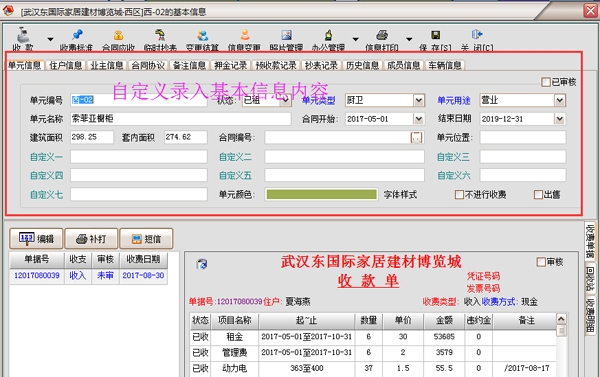Click scroll-up arrow of receipt table

pos(561,318)
